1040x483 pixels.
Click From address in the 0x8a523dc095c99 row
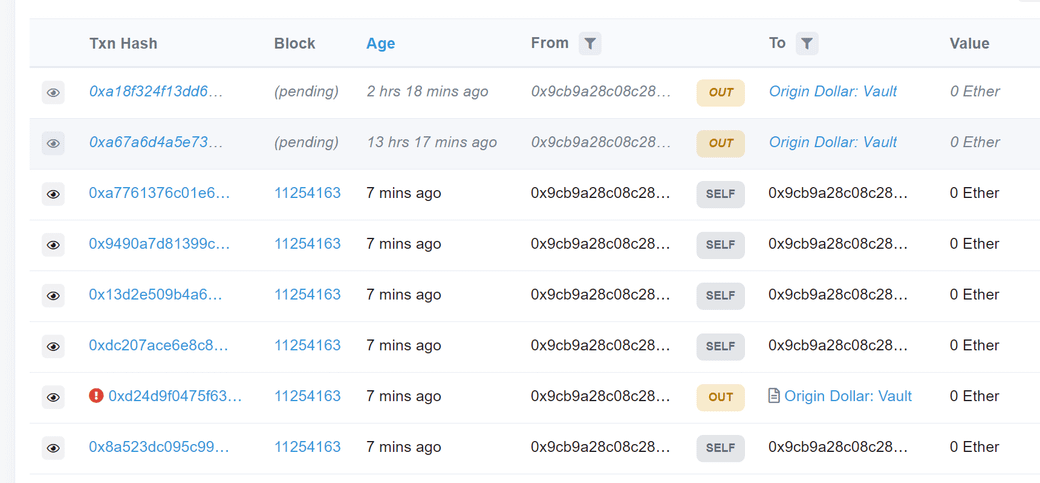pyautogui.click(x=600, y=447)
